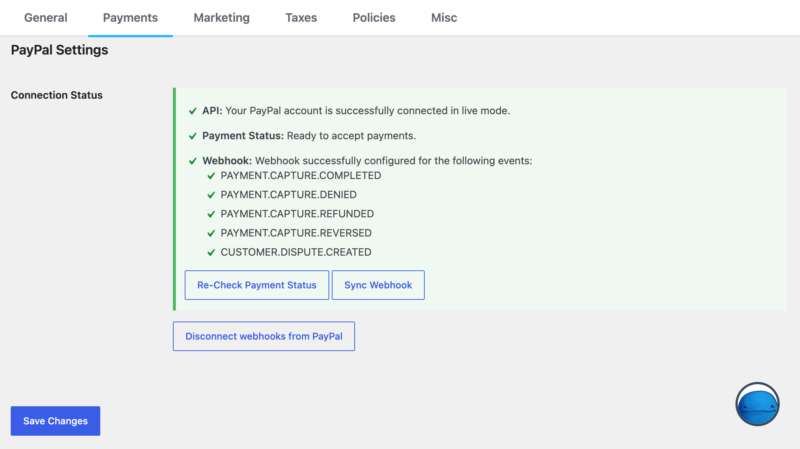This screenshot has height=449, width=800.
Task: Click checkmark beside PAYMENT.CAPTURE.COMPLETED
Action: coord(211,176)
